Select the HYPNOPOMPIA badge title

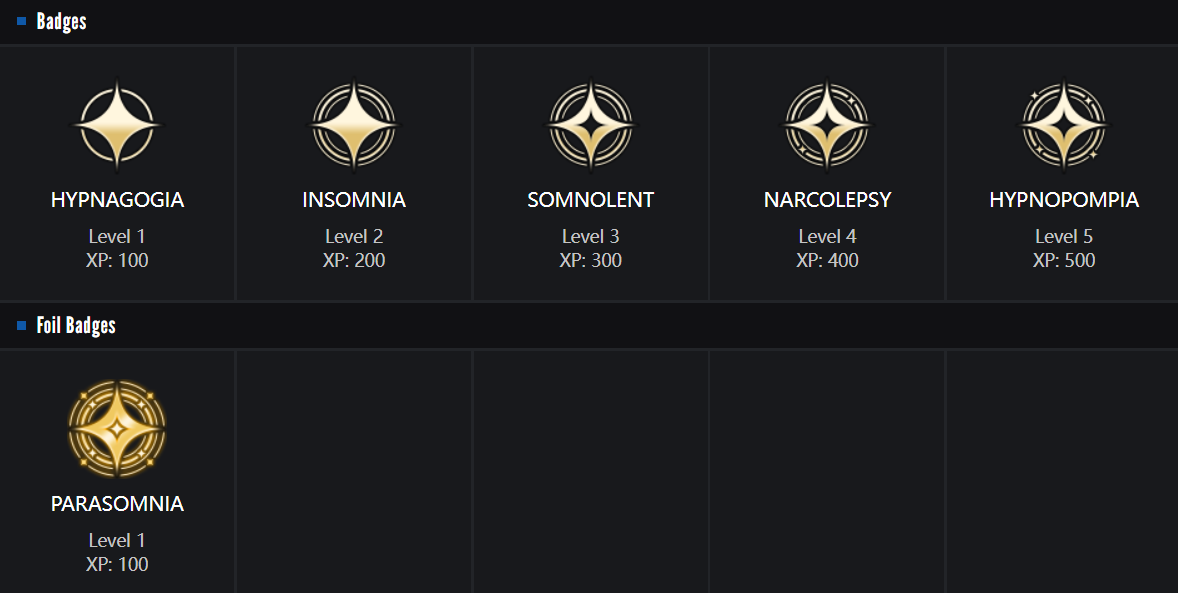coord(1063,200)
